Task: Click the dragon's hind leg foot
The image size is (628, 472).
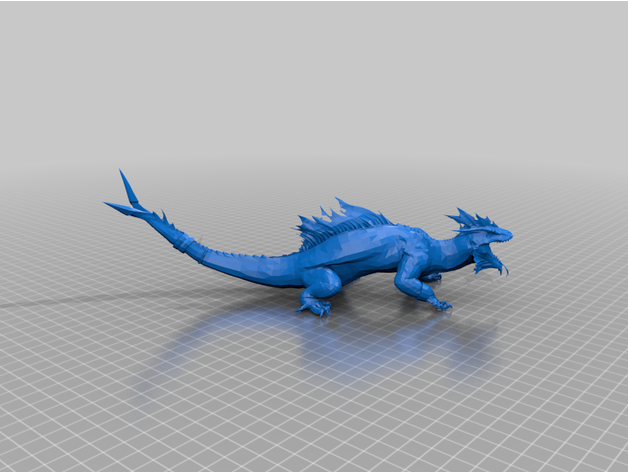Action: (314, 306)
